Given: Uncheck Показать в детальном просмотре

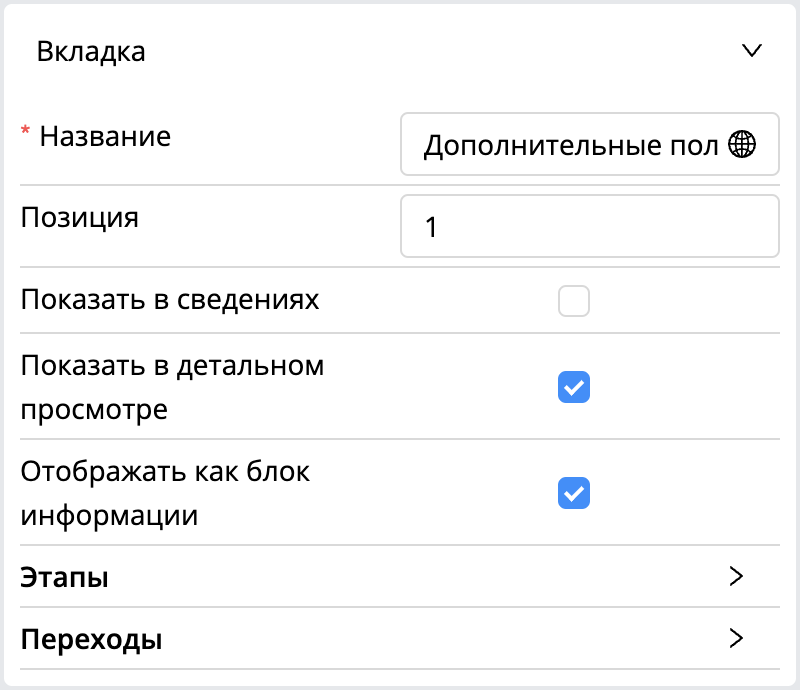Looking at the screenshot, I should coord(574,387).
